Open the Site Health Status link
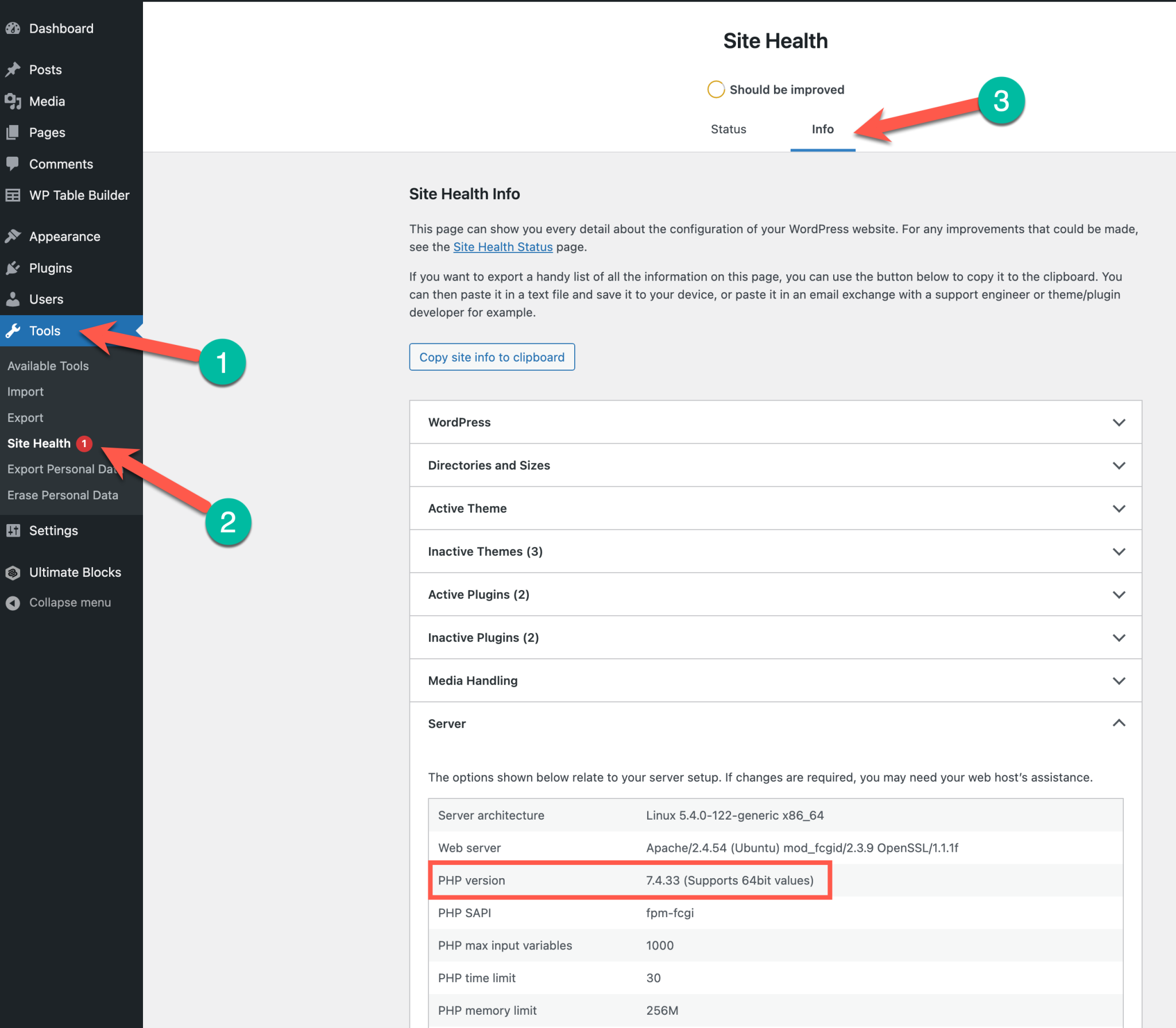The width and height of the screenshot is (1176, 1028). coord(502,247)
